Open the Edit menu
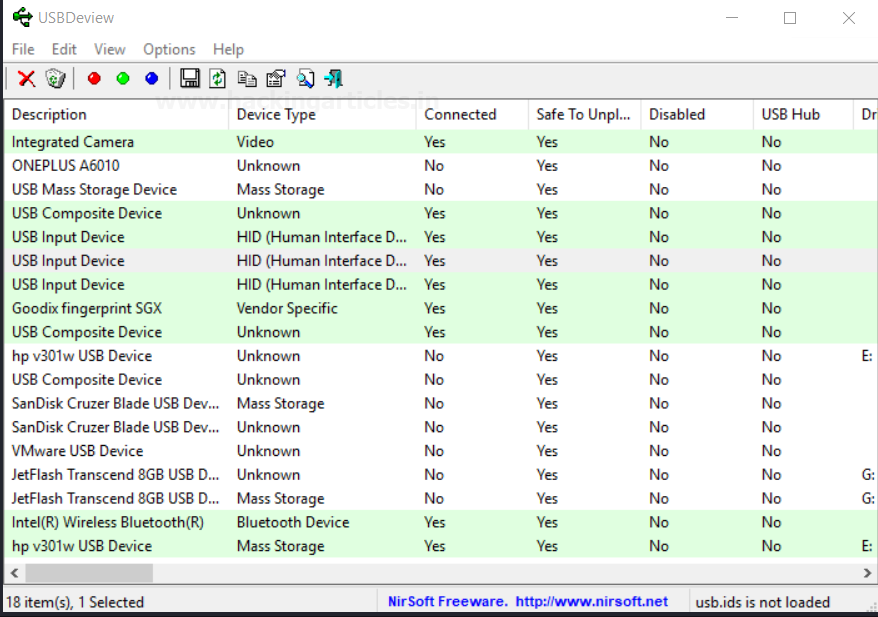 (x=64, y=49)
